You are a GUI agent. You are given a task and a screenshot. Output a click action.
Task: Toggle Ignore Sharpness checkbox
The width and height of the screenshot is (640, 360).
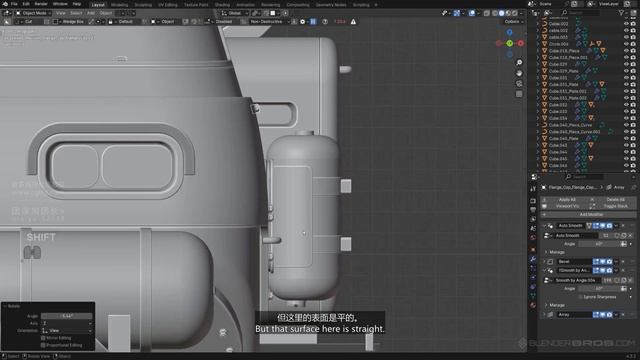point(580,297)
